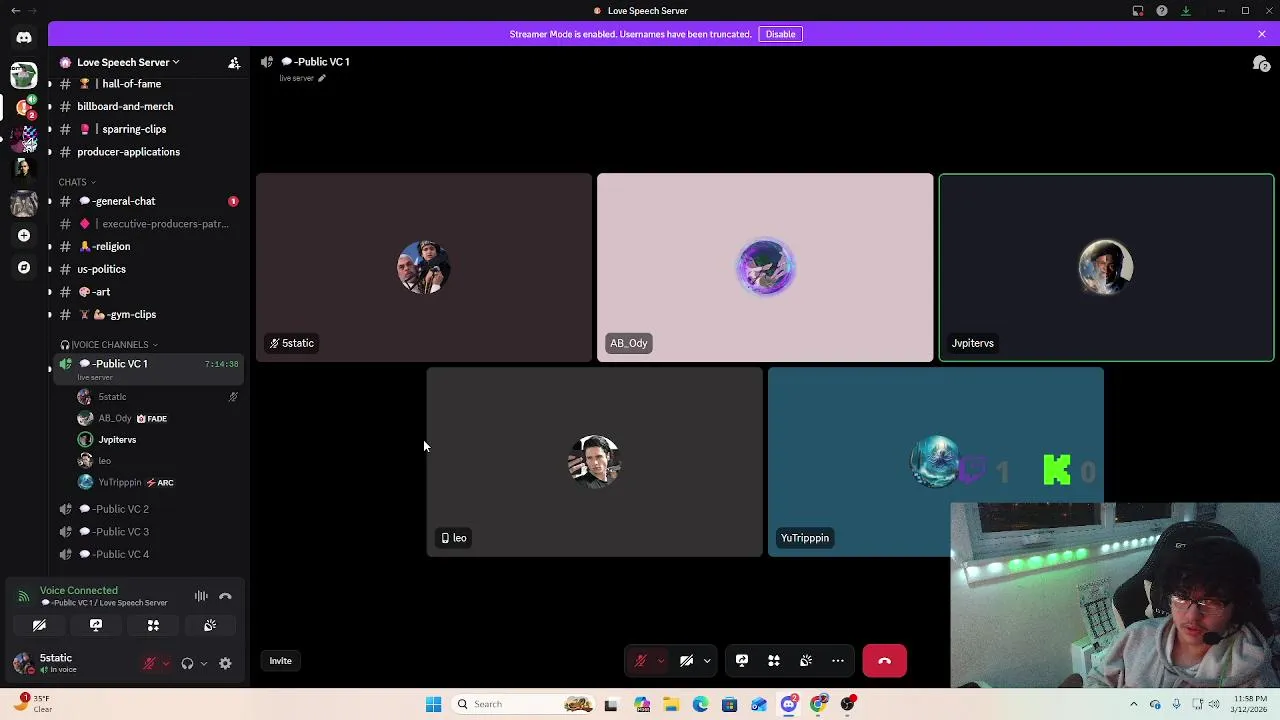Screen dimensions: 1280x720
Task: Open more options ellipsis in call bar
Action: tap(838, 661)
